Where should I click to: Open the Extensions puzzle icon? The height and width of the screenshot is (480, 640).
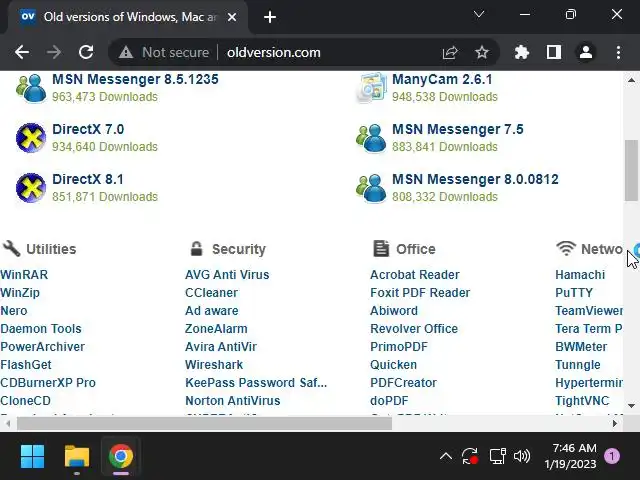[x=522, y=52]
